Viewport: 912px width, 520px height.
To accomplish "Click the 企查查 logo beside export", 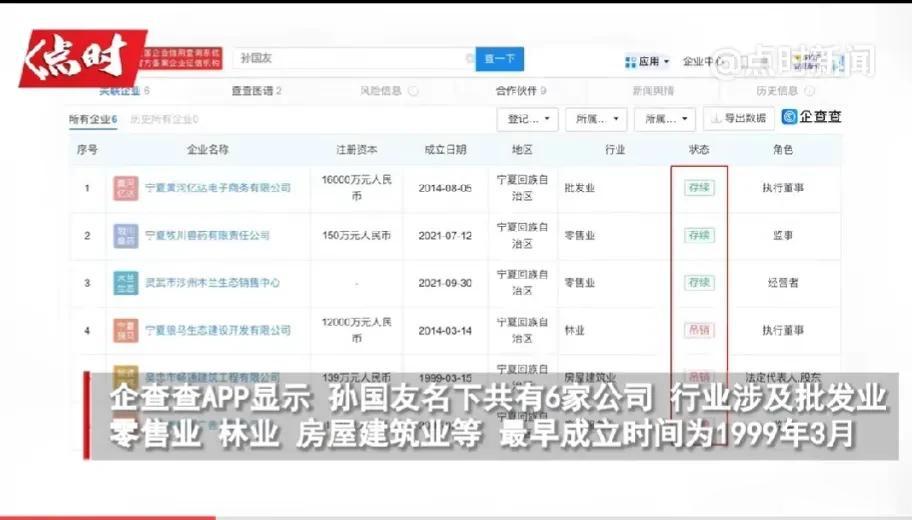I will [x=811, y=117].
